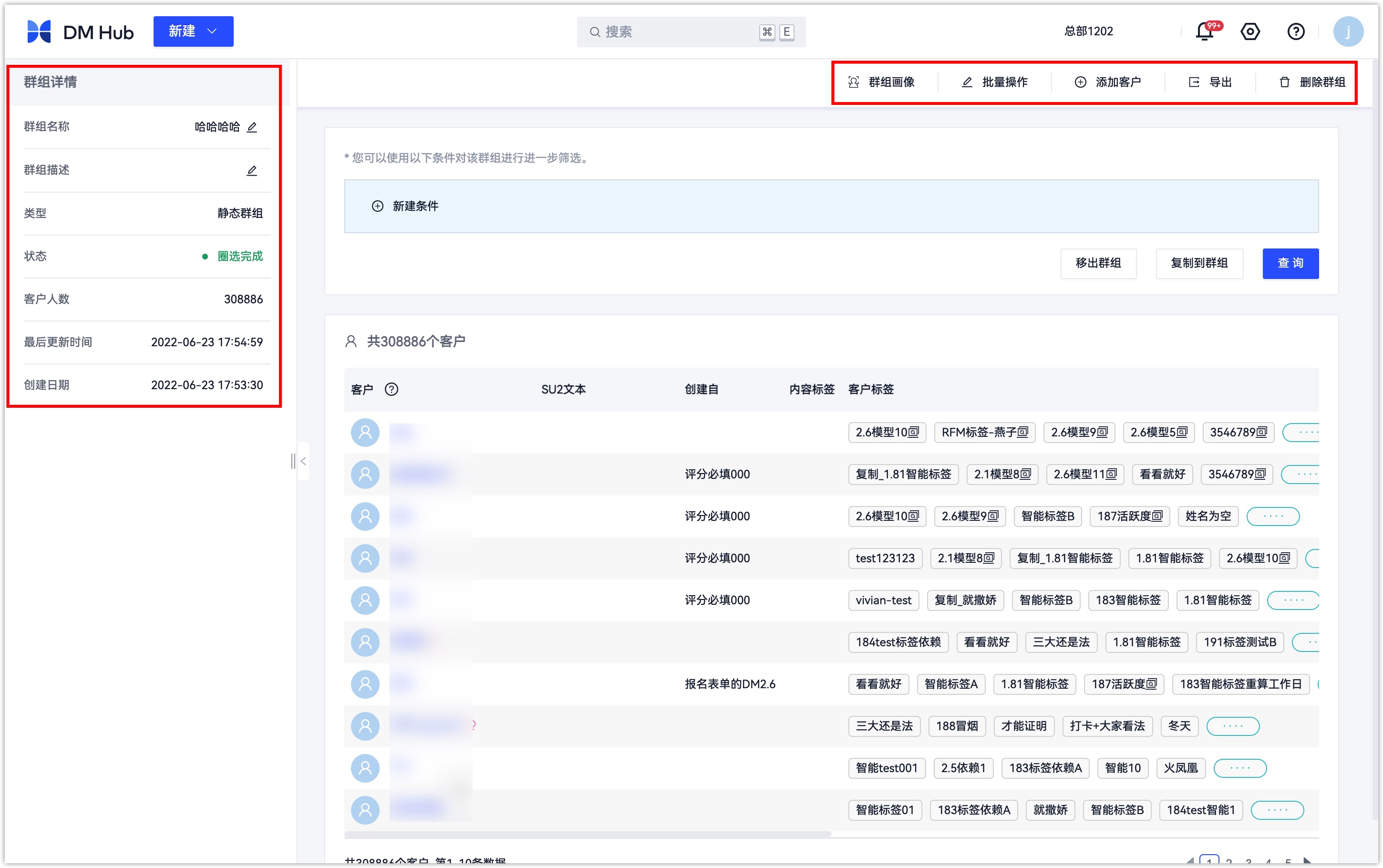This screenshot has height=868, width=1383.
Task: Open the help question mark icon
Action: 1296,31
